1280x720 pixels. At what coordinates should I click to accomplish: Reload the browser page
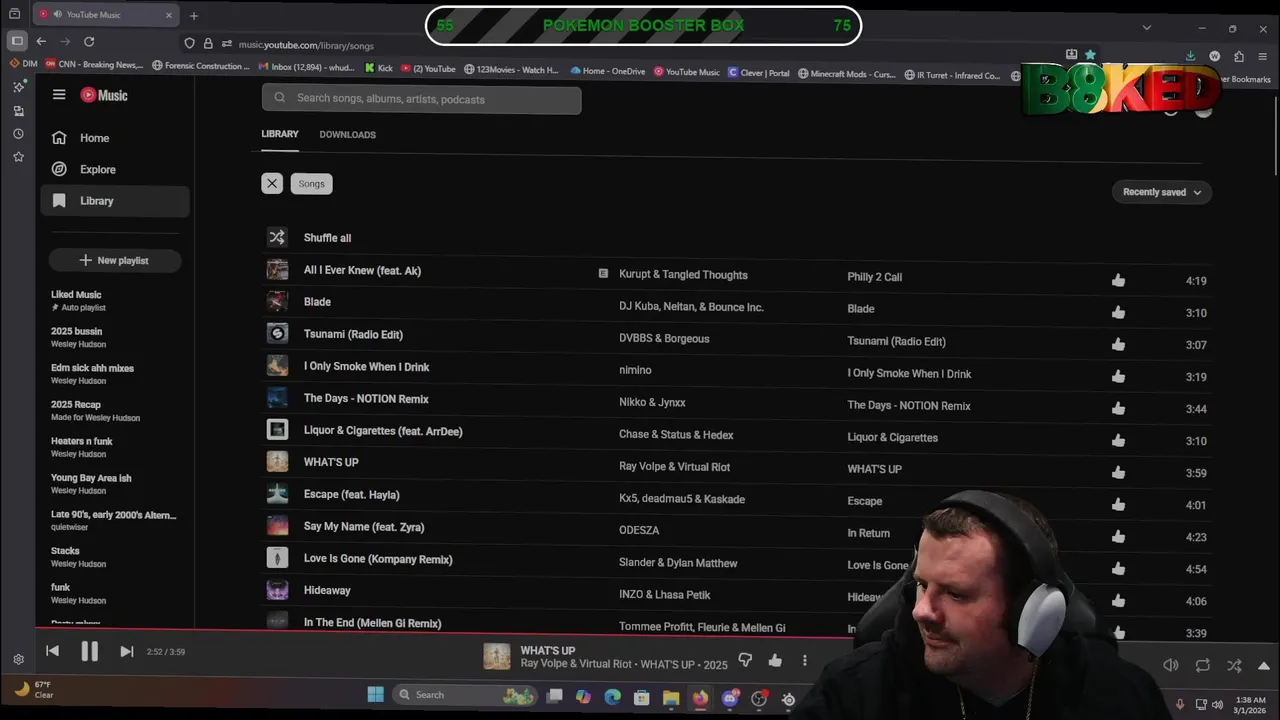pos(89,42)
